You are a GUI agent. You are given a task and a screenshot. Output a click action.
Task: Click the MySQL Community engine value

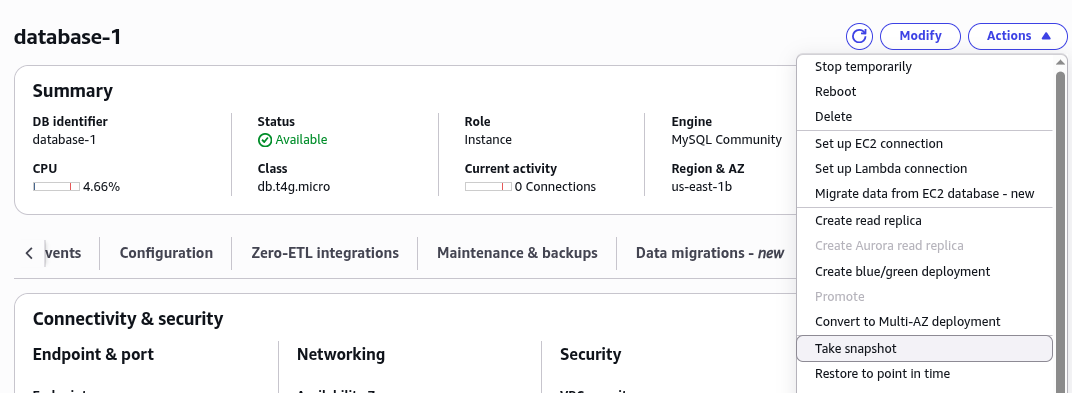[726, 140]
